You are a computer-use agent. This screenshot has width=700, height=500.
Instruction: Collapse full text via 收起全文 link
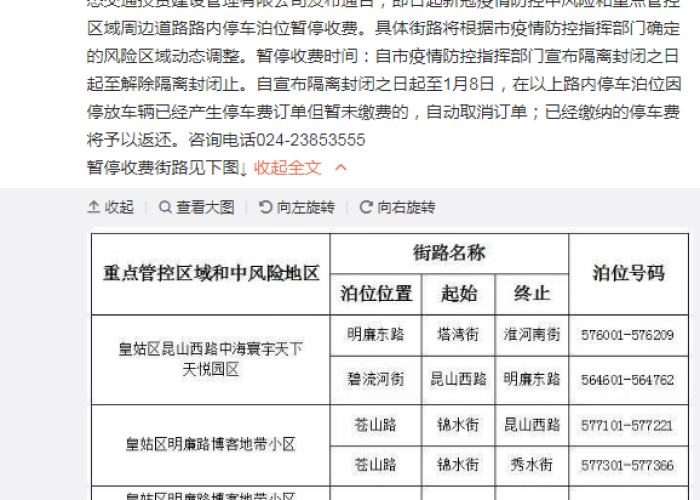pyautogui.click(x=288, y=168)
